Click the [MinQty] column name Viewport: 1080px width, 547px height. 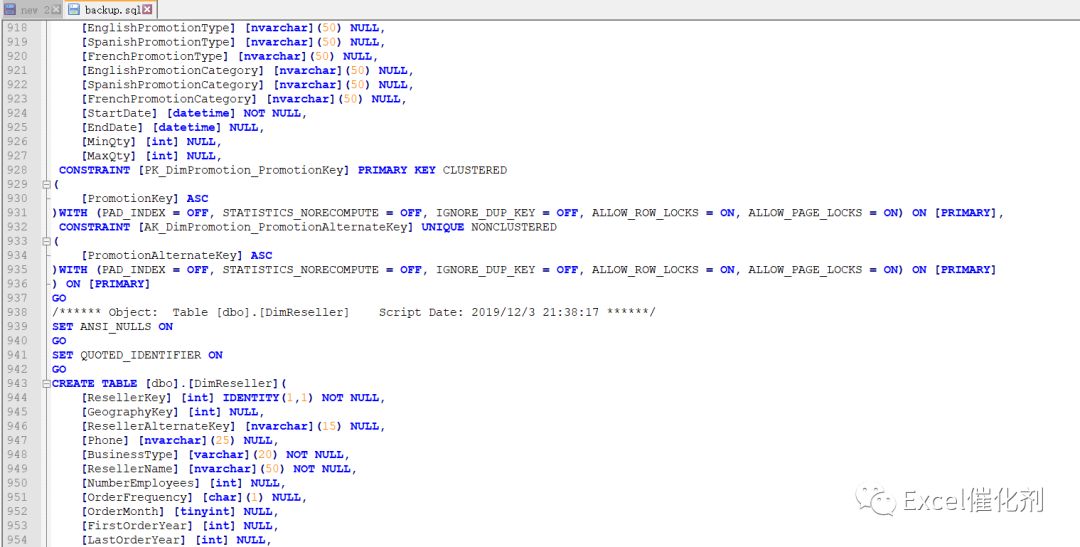click(x=109, y=142)
